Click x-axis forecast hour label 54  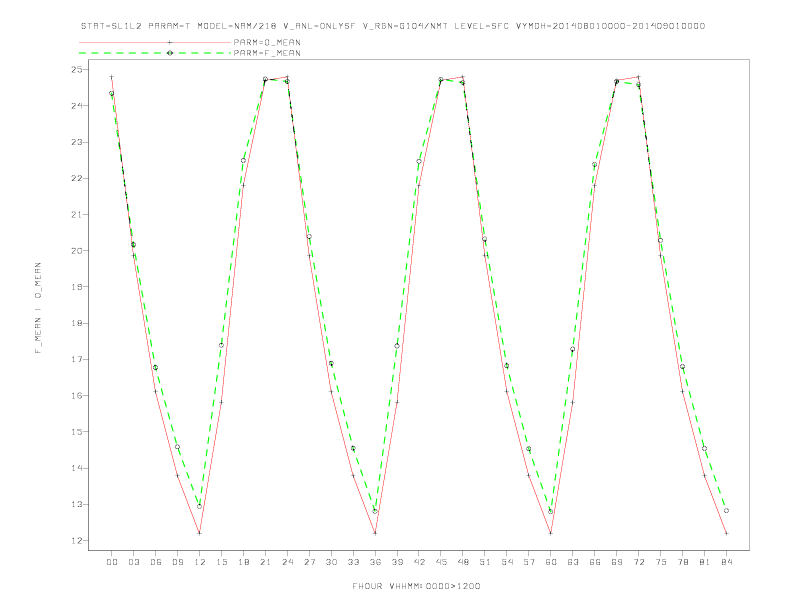[507, 562]
